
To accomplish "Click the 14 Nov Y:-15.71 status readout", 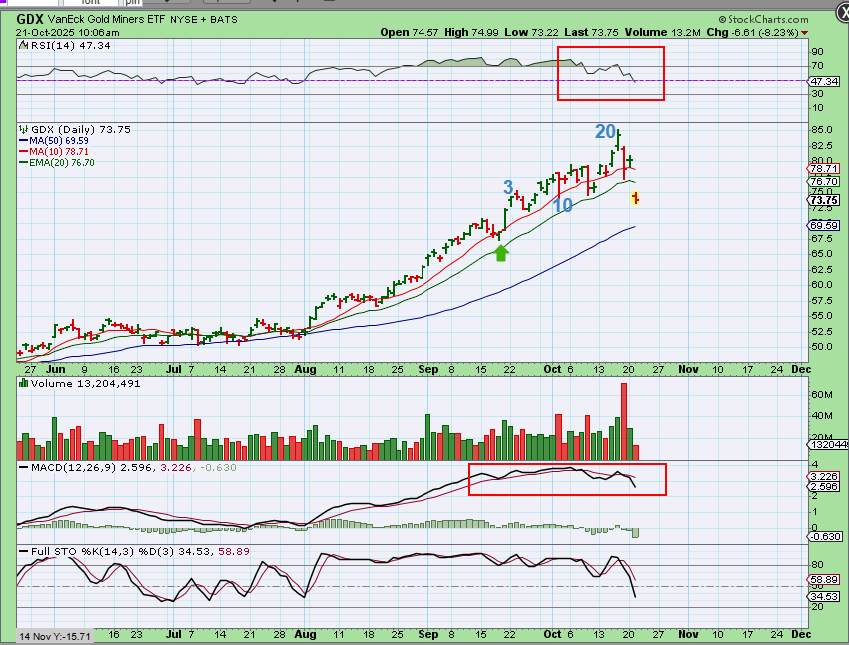I will pyautogui.click(x=54, y=637).
